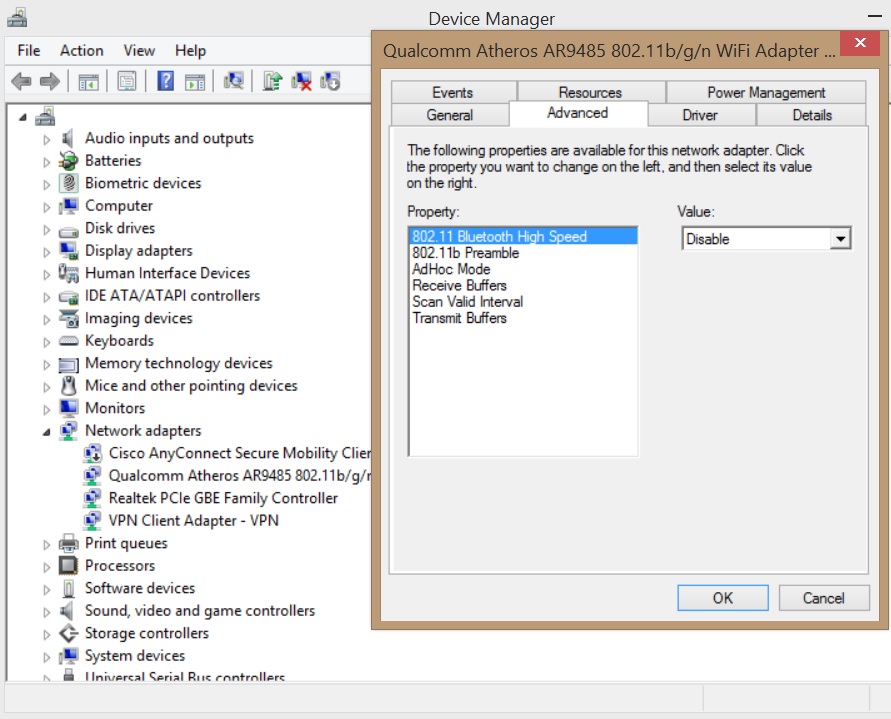Click the Keyboards category icon

[x=69, y=341]
